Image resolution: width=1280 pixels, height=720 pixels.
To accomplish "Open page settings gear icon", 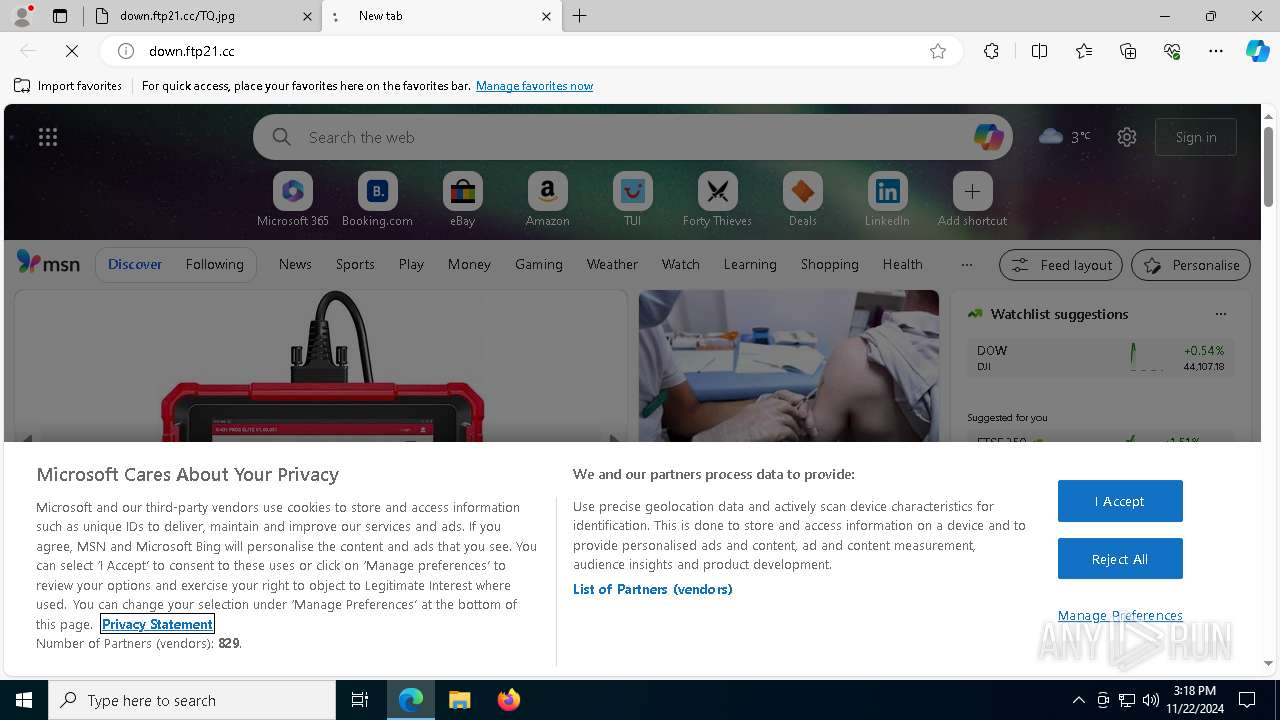I will [x=1127, y=137].
